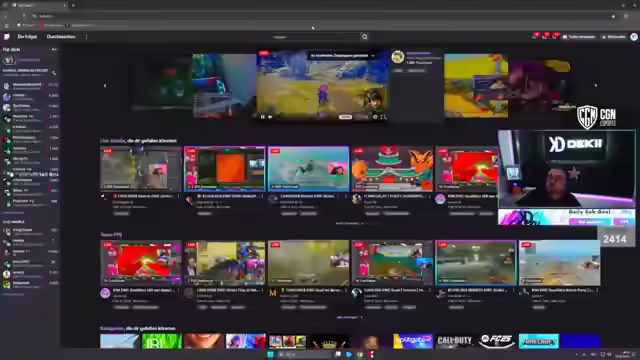Bookmark the page with the star icon
640x360 pixels.
(613, 16)
